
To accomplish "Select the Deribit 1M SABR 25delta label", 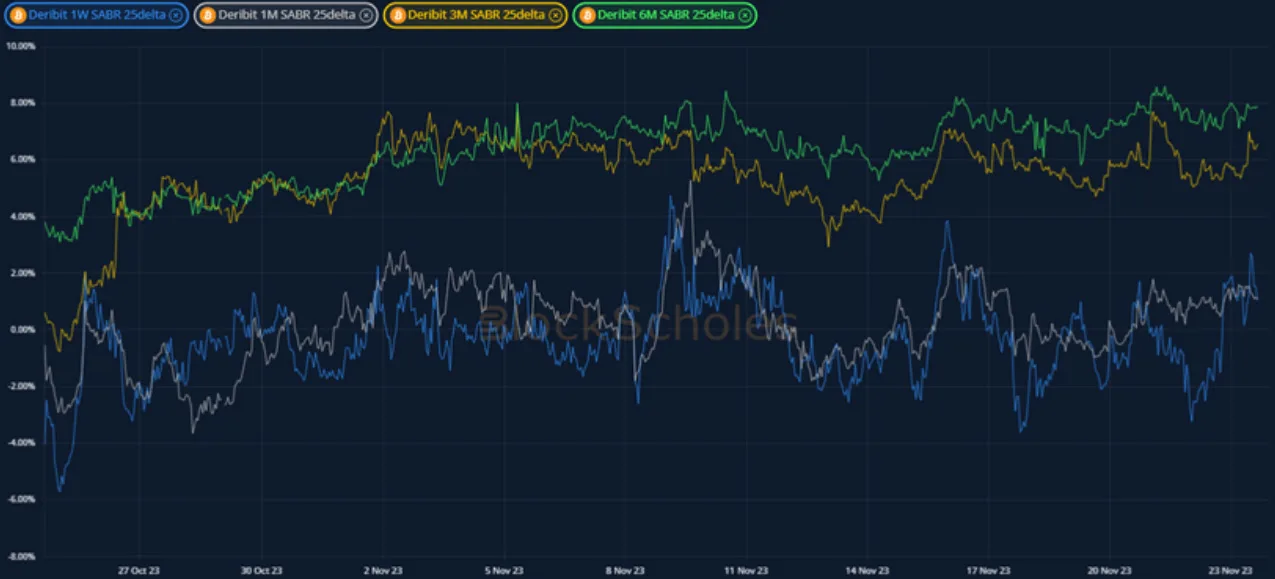I will (287, 15).
